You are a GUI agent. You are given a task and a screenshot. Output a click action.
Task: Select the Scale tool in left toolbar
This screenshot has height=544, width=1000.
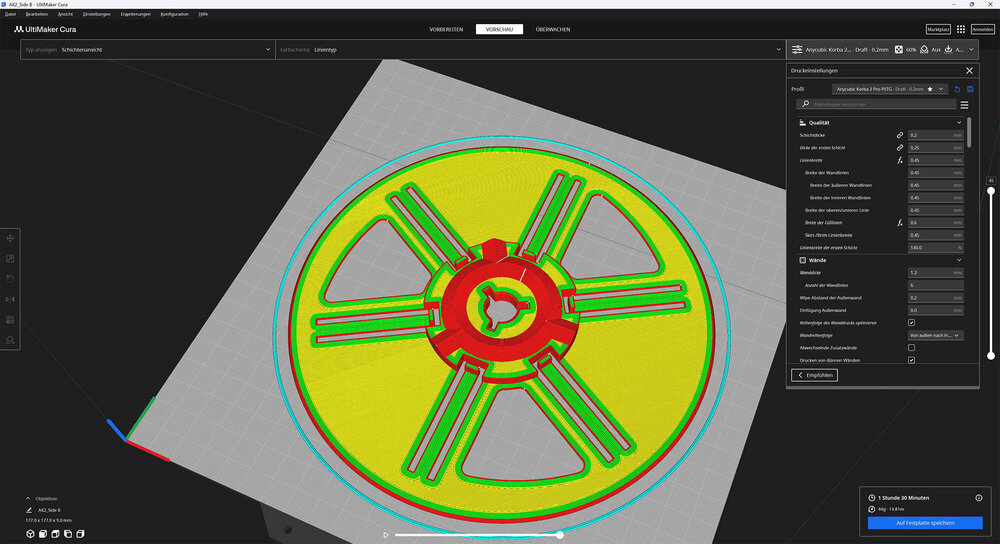(10, 258)
